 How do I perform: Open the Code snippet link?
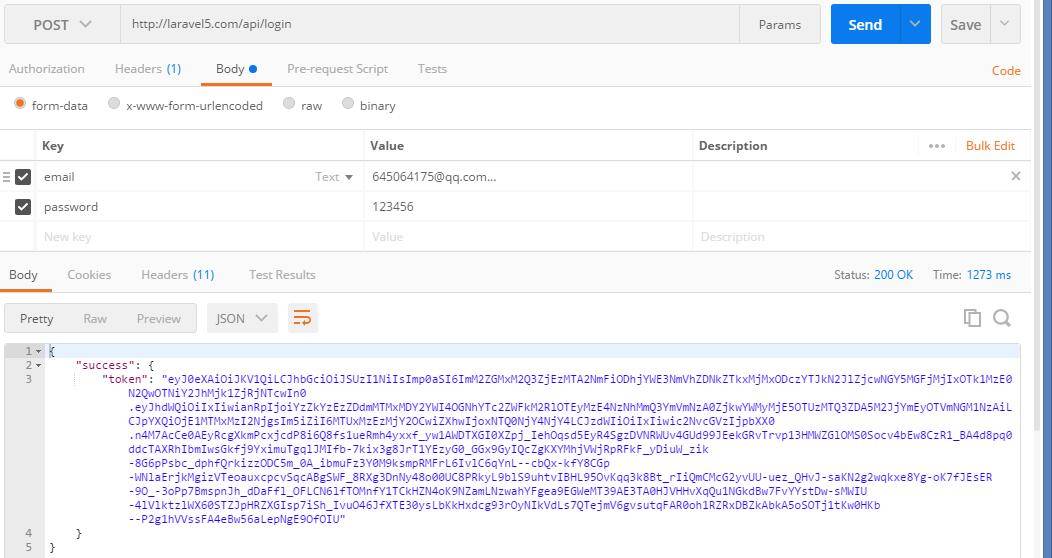point(1006,70)
